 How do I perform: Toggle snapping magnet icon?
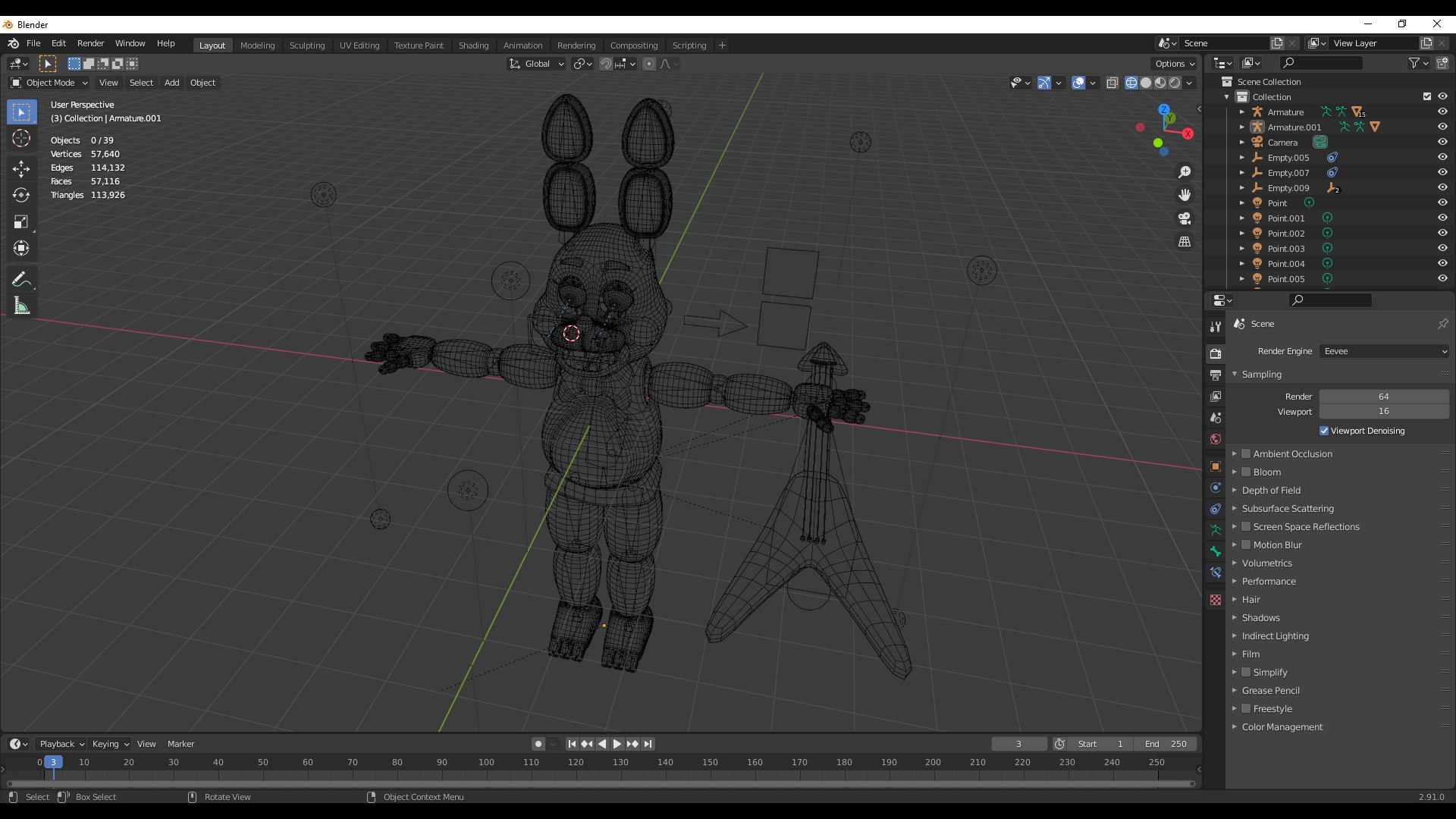[606, 64]
